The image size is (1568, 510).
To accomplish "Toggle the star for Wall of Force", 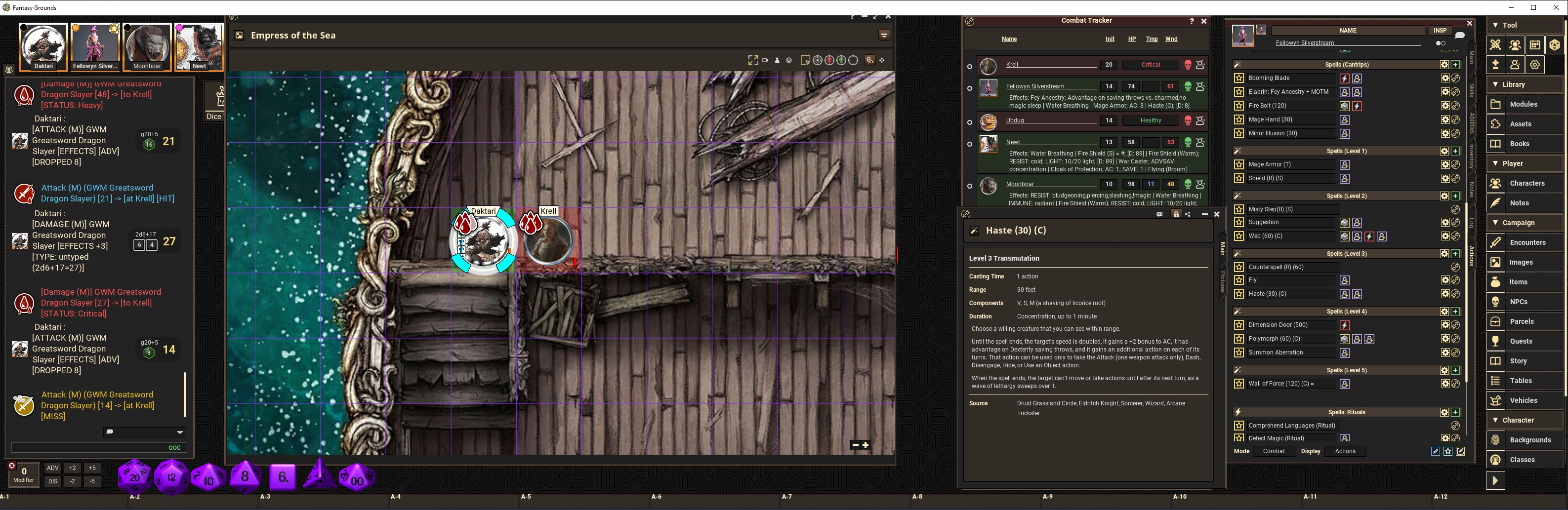I will coord(1238,384).
